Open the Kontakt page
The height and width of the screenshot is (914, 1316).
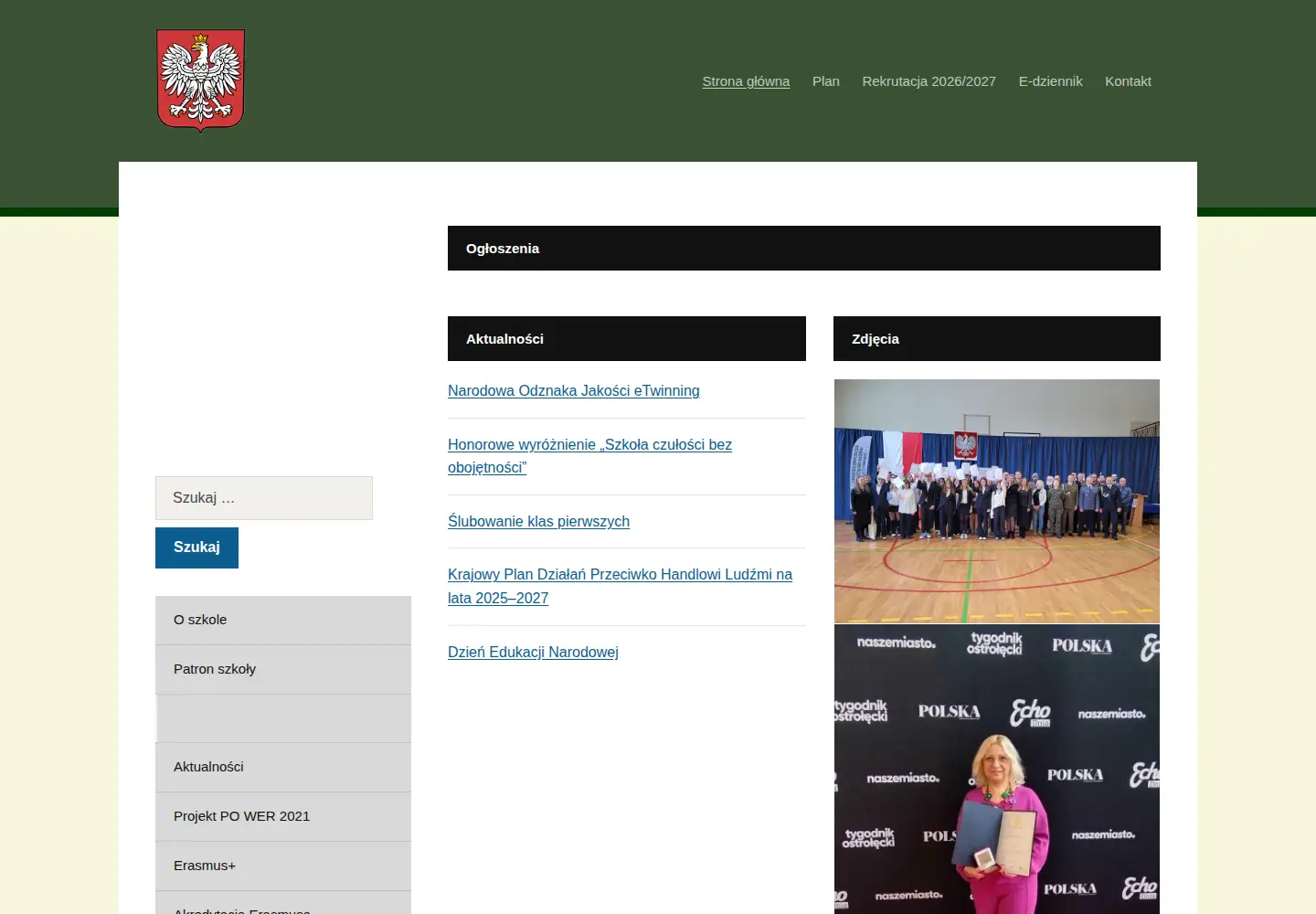(x=1128, y=81)
